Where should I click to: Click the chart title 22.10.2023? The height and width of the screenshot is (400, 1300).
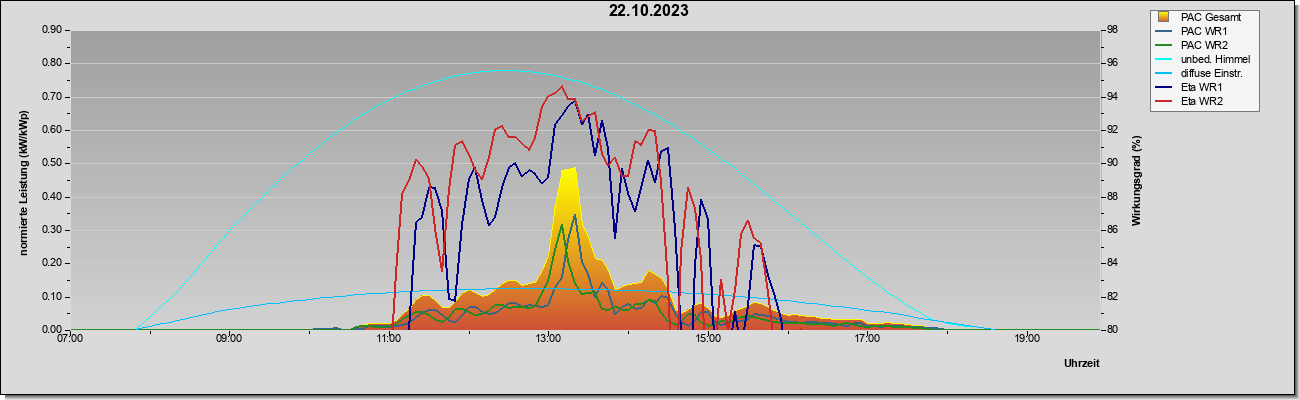tap(649, 11)
